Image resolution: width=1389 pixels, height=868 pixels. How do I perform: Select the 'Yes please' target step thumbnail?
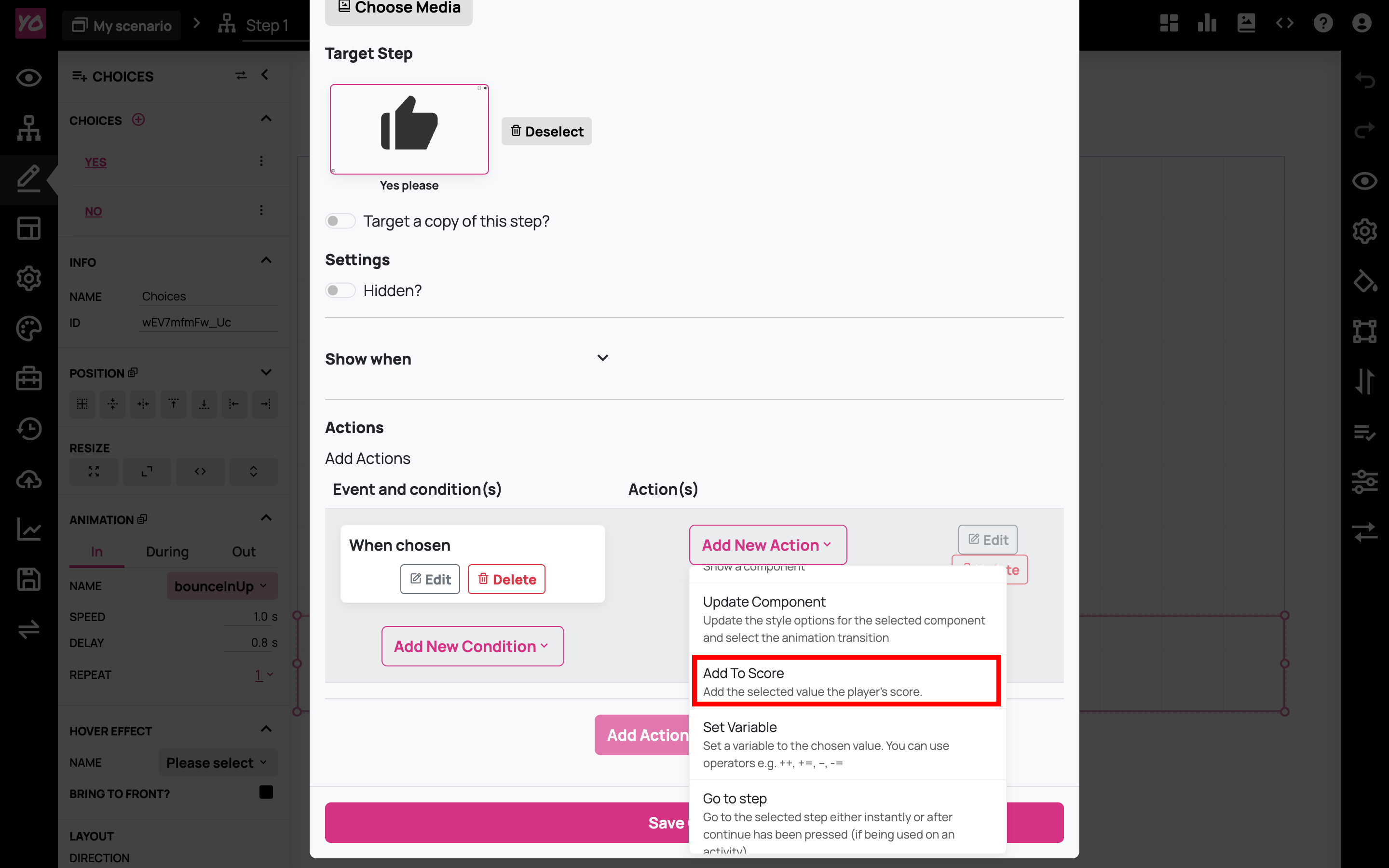(x=409, y=129)
